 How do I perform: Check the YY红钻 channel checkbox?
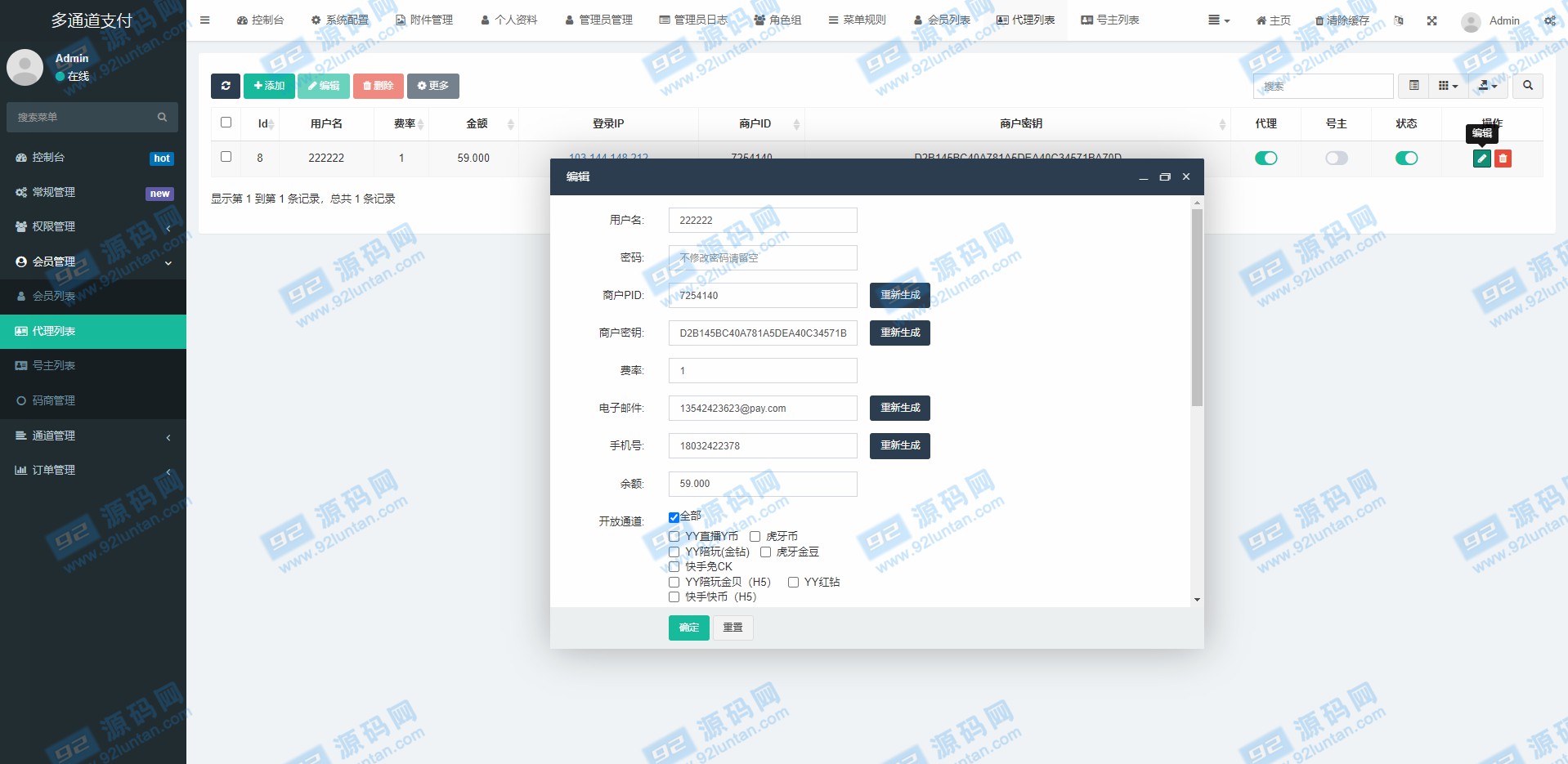[x=793, y=583]
